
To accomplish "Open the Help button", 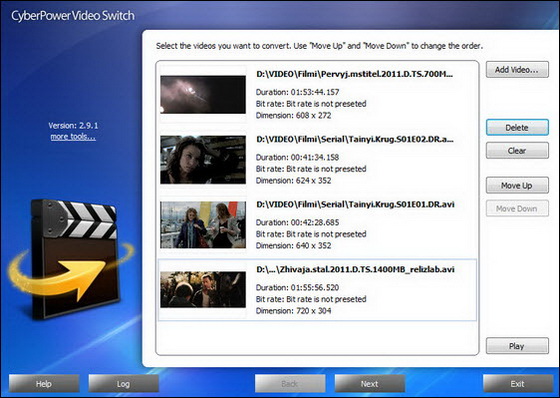I will coord(44,384).
